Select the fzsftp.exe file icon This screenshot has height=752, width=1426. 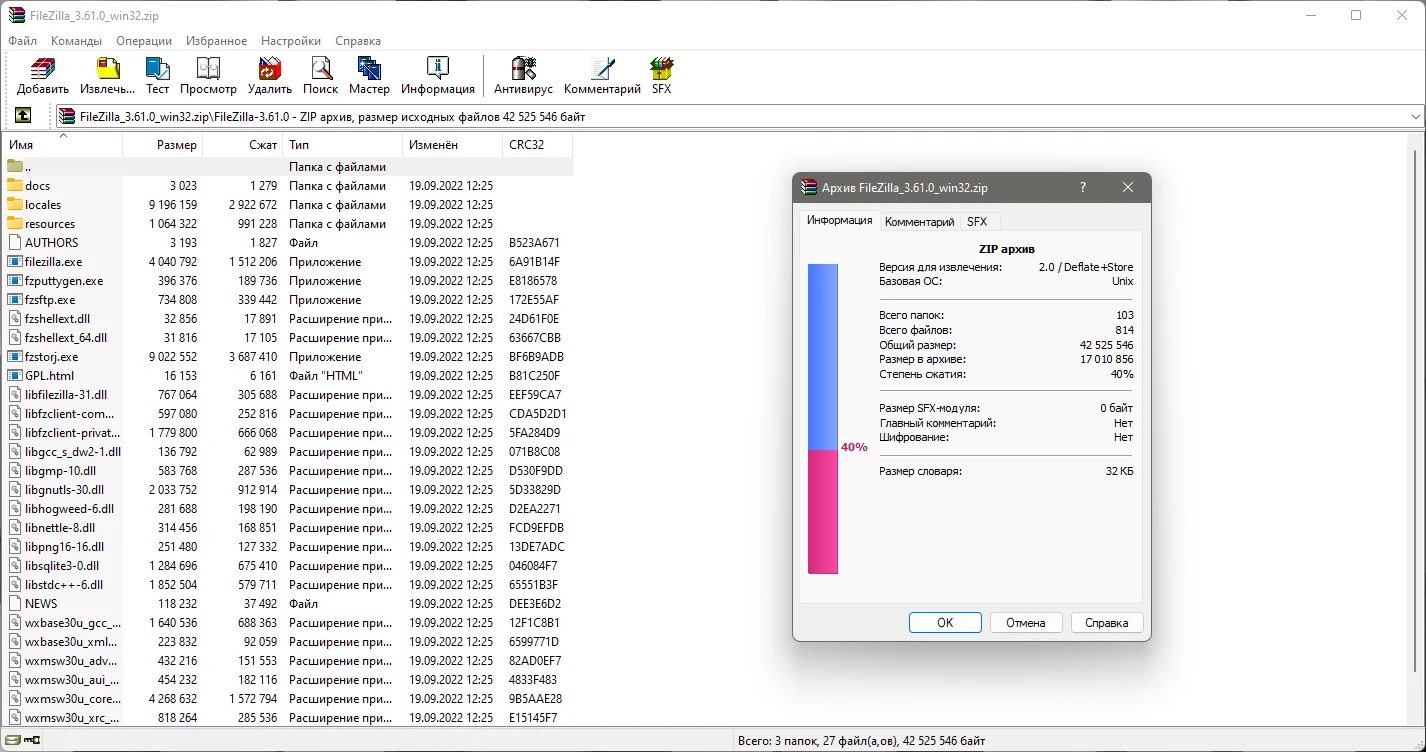coord(15,299)
